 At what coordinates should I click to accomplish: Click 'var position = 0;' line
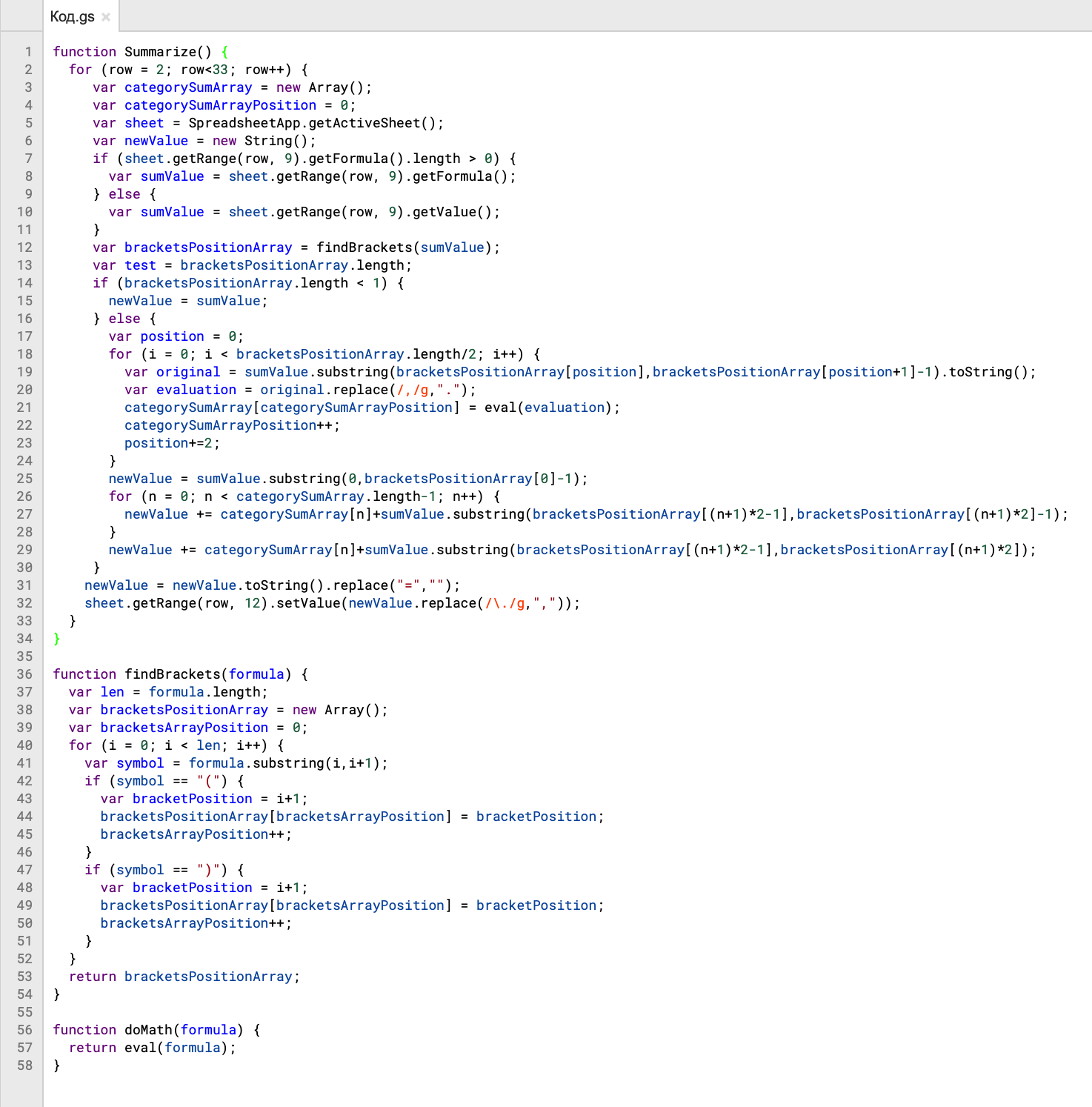click(176, 336)
